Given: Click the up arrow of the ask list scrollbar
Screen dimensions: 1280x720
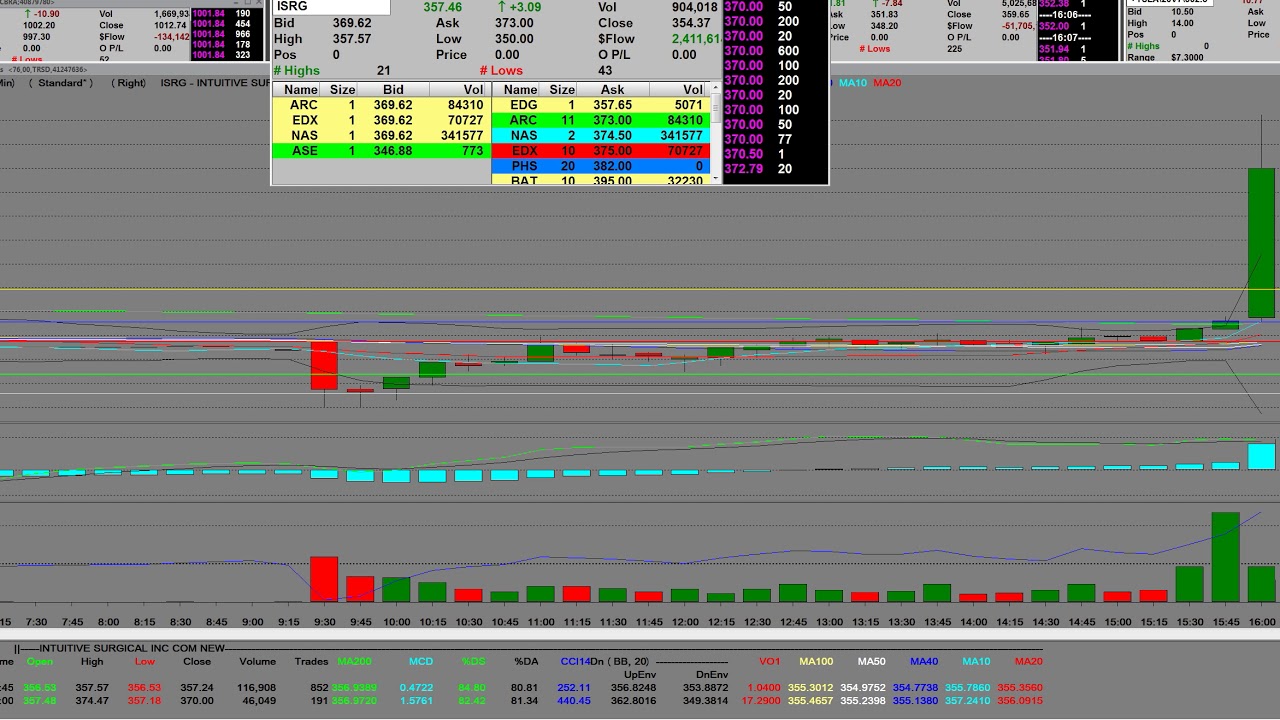Looking at the screenshot, I should tap(716, 89).
